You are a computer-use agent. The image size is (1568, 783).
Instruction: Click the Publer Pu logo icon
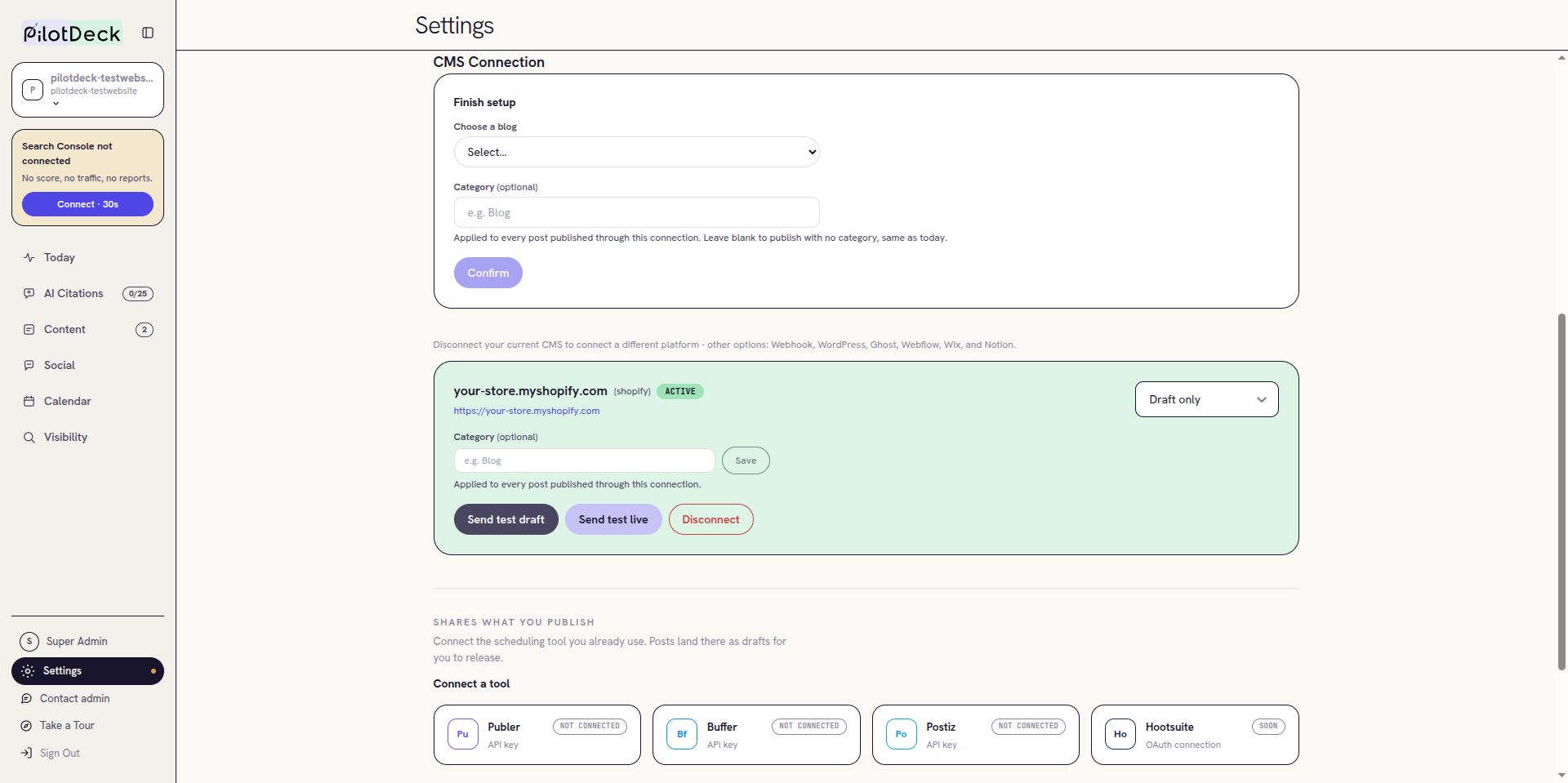click(x=463, y=734)
